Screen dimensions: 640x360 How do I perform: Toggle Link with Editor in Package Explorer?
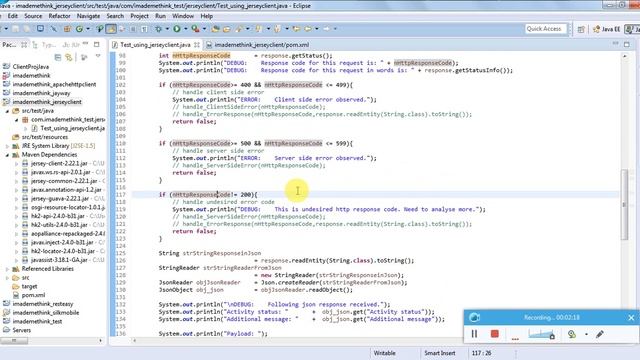[x=69, y=57]
